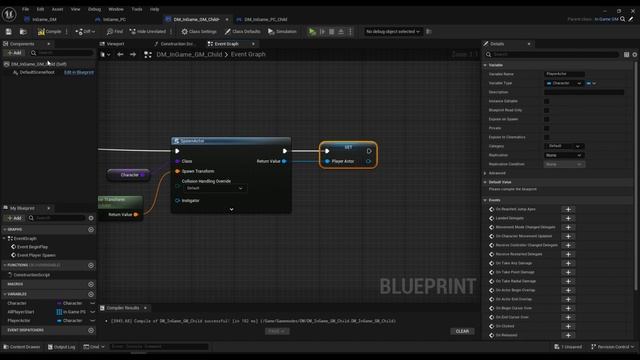Screen dimensions: 640x360
Task: Add a new macro with plus icon
Action: [x=91, y=284]
